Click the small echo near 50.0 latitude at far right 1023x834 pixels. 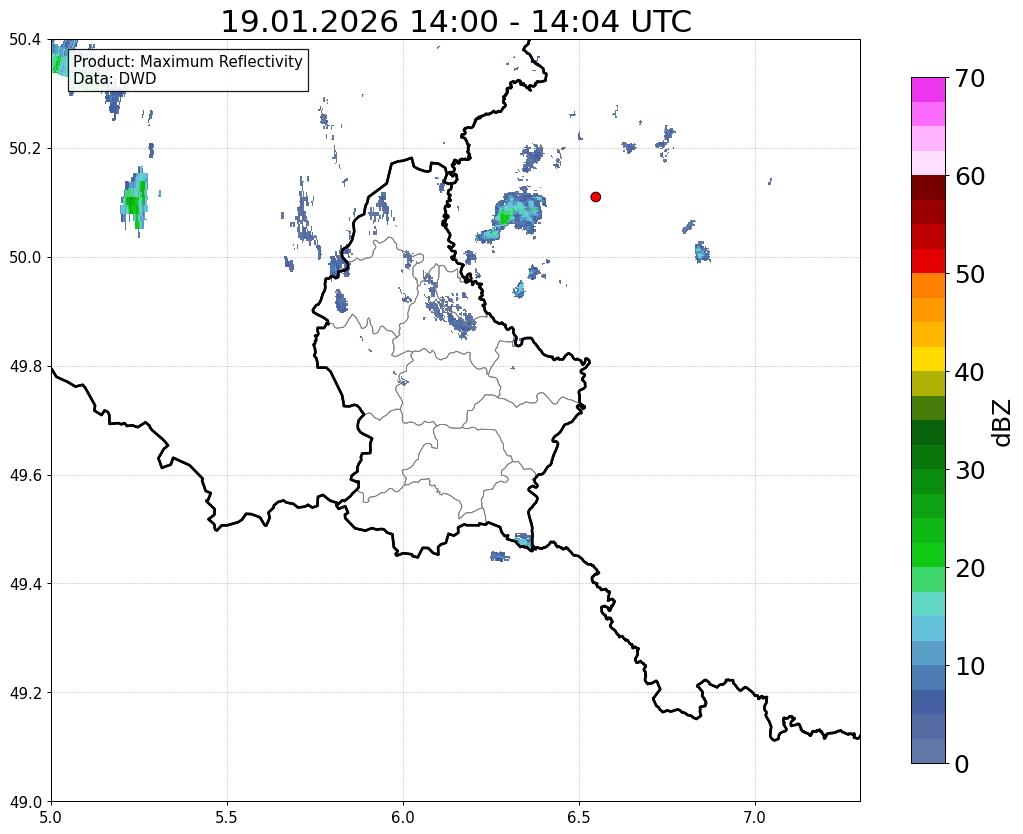[702, 252]
